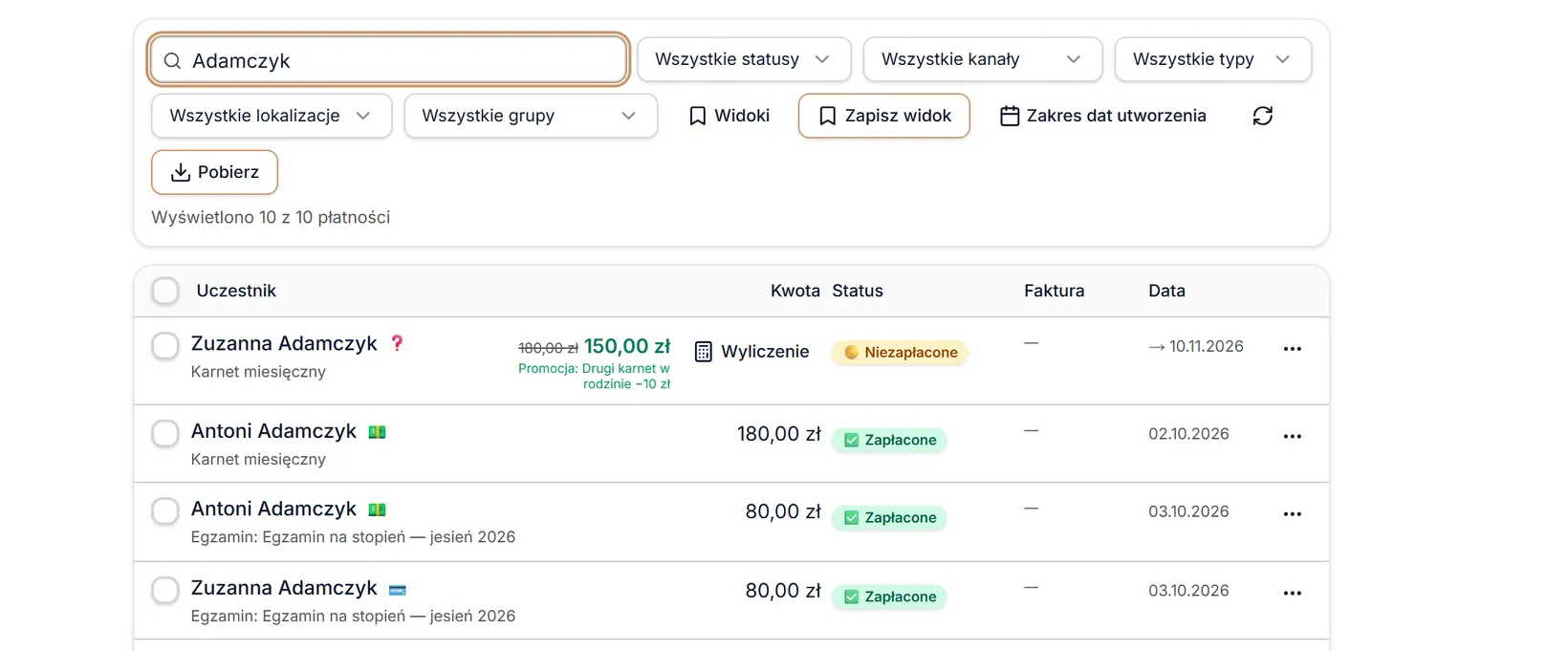Click the bookmark icon in Zapisz widok

click(828, 116)
